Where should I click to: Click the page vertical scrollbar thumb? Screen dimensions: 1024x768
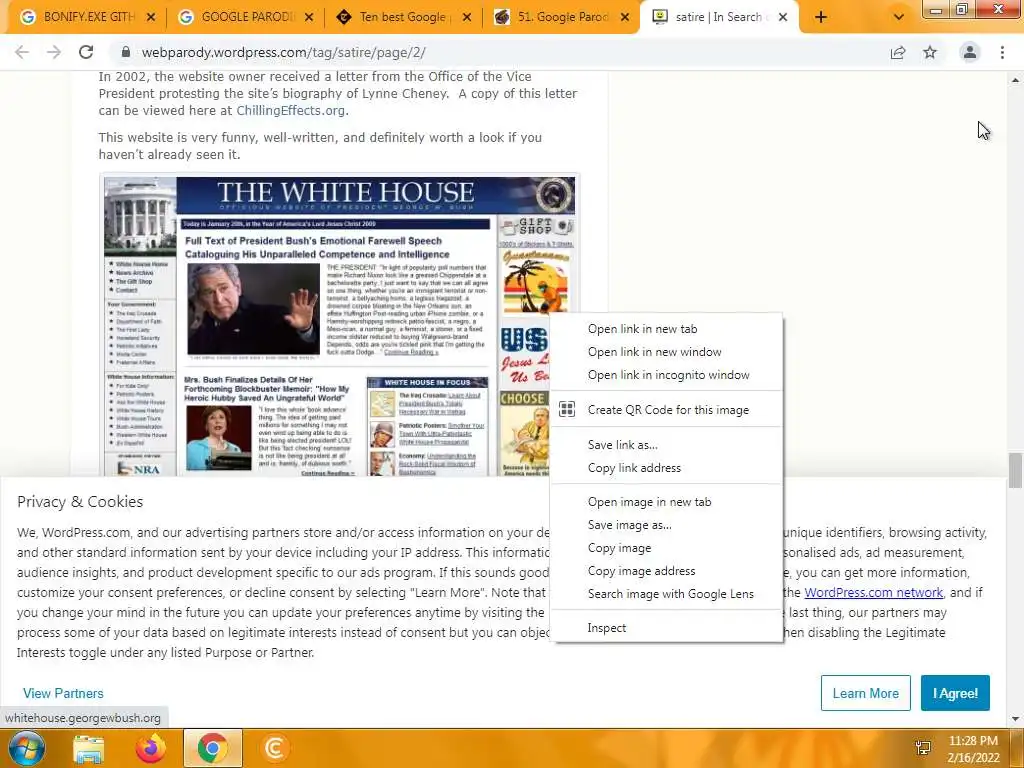[x=1015, y=470]
